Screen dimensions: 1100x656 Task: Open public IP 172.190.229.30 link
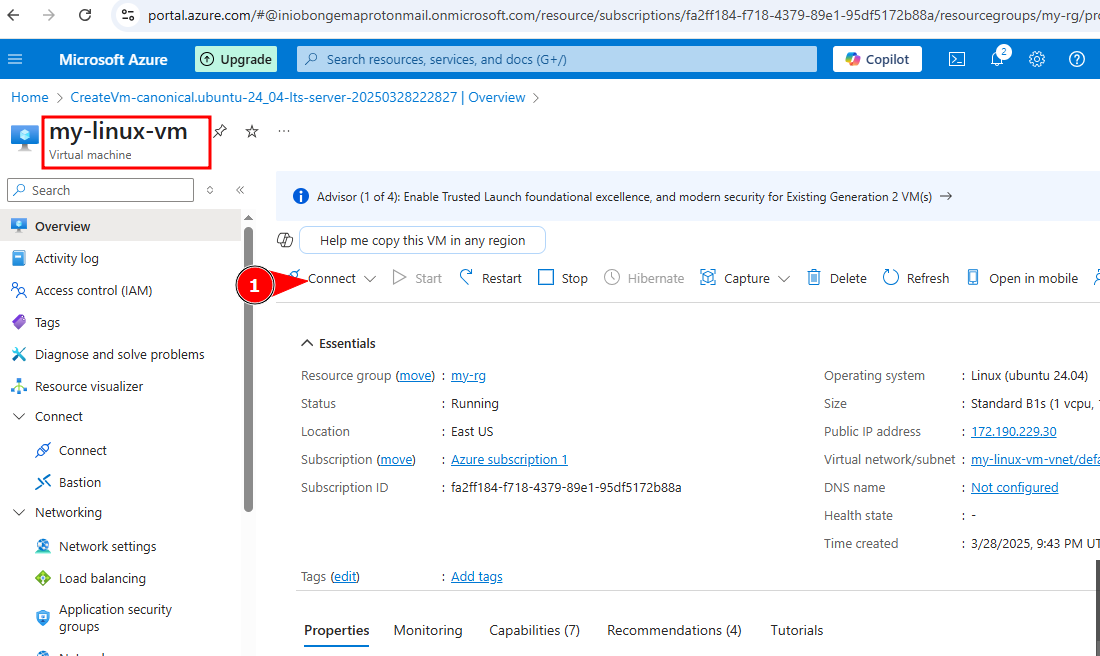click(1013, 431)
